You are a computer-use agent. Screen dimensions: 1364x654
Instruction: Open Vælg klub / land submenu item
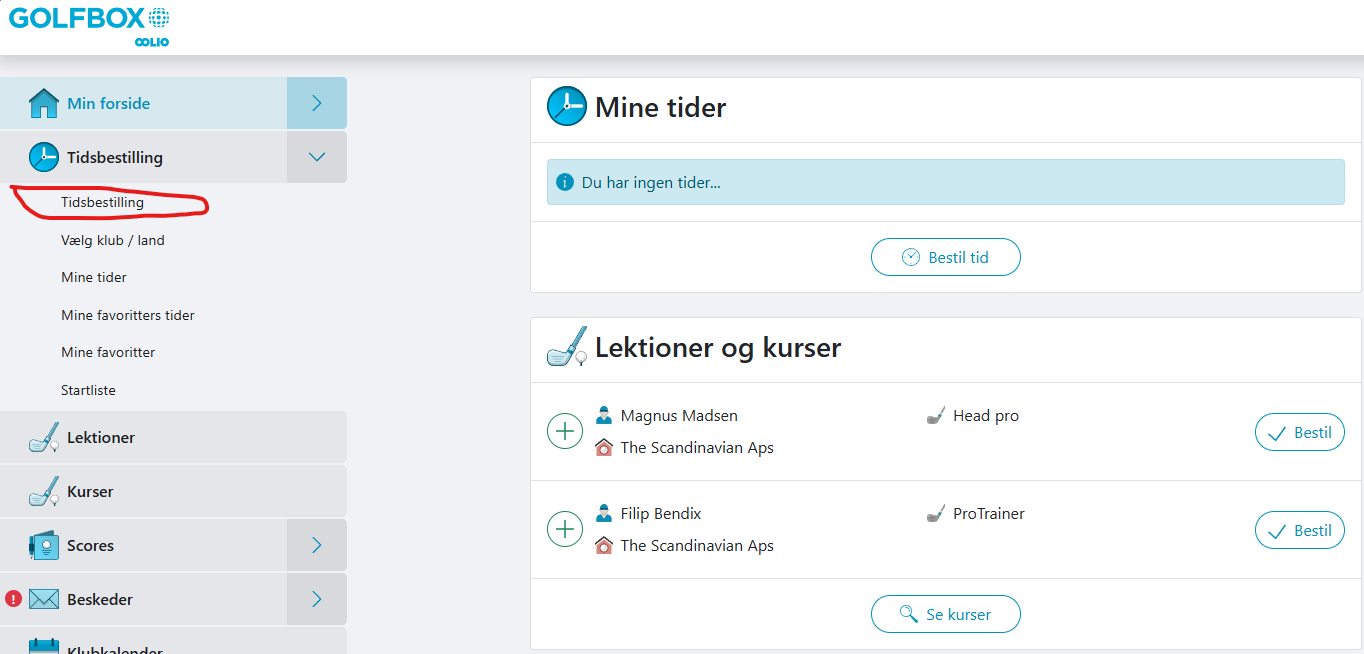click(x=113, y=240)
